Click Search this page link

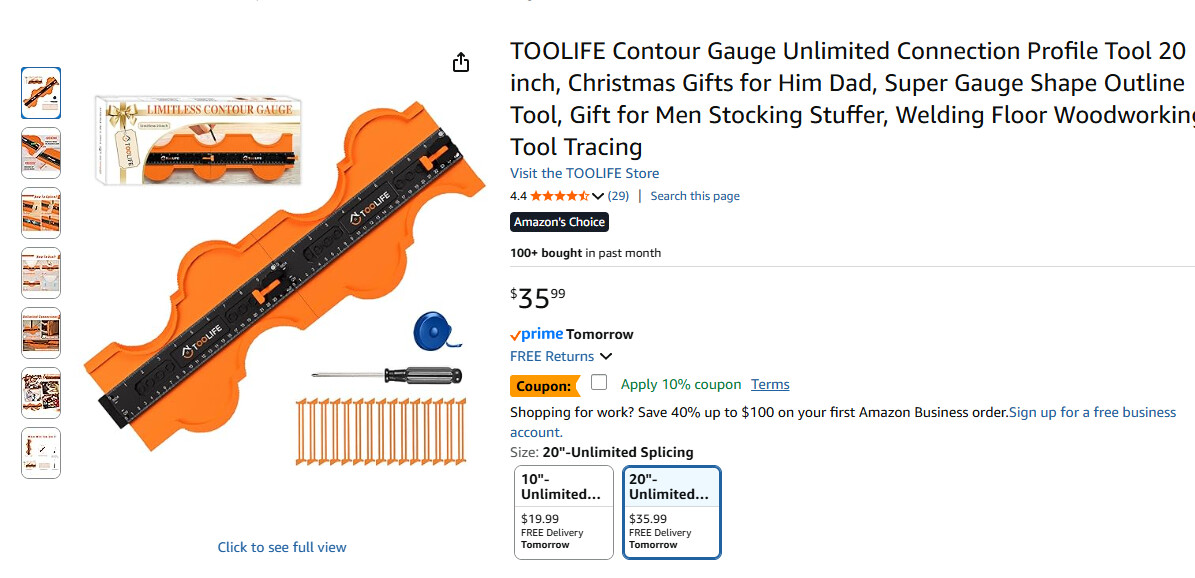click(695, 196)
